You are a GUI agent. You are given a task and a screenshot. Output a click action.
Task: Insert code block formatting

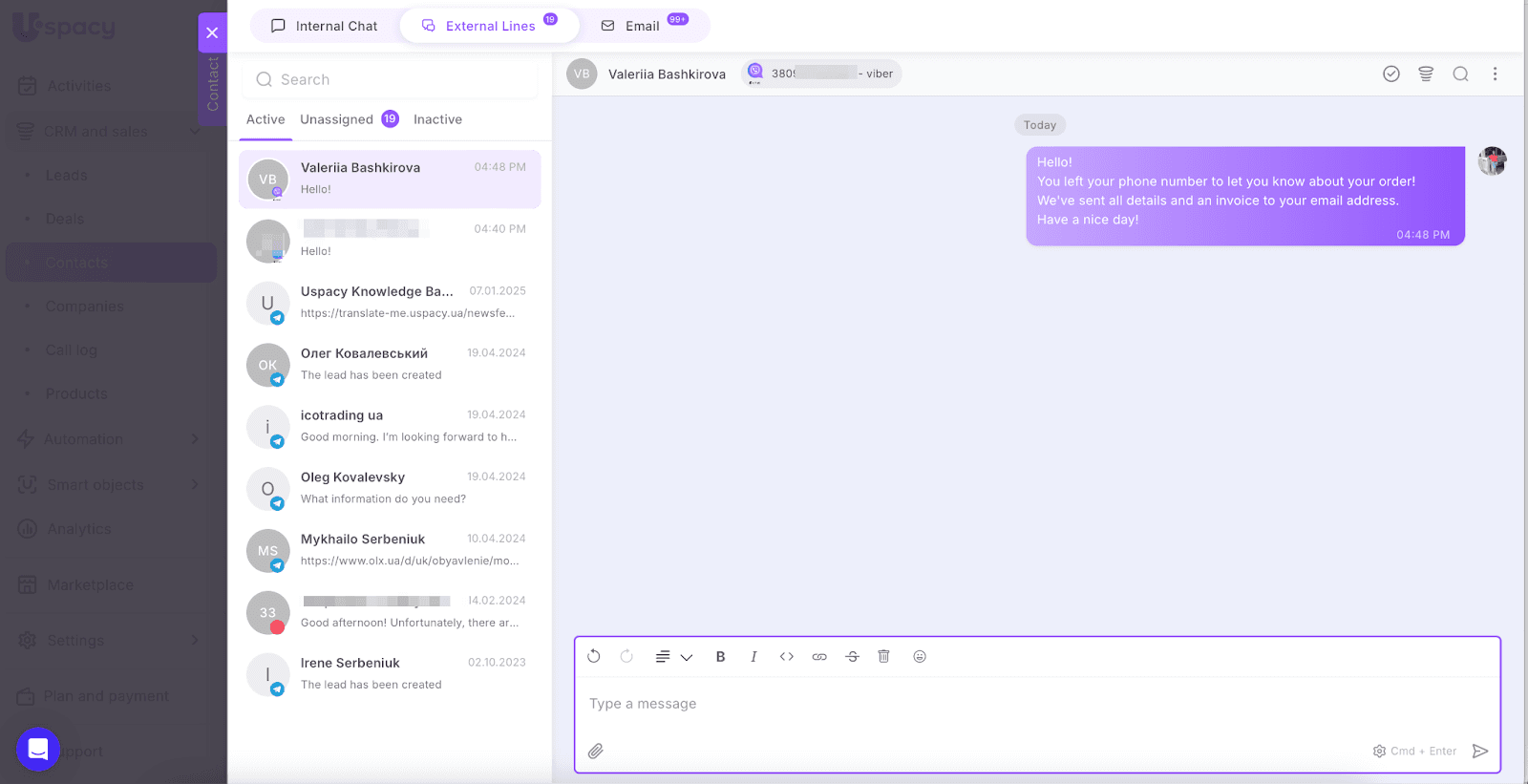coord(787,657)
